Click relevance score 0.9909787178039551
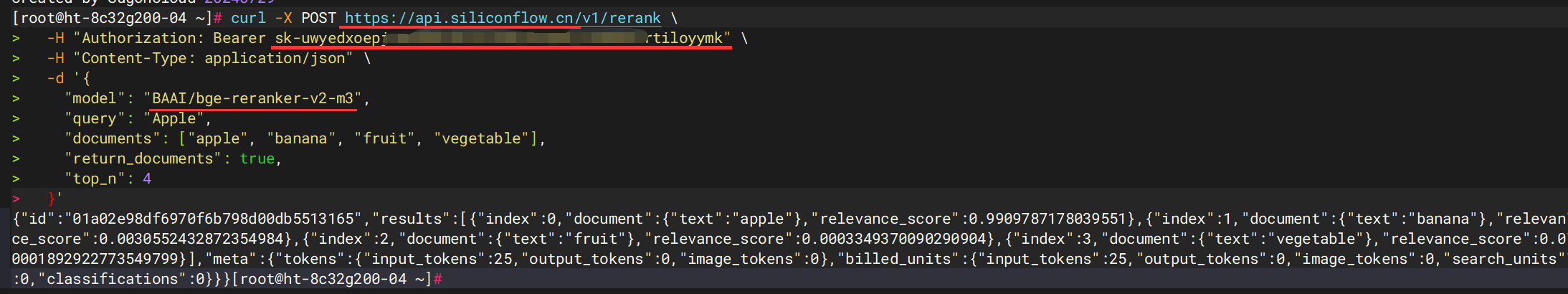The width and height of the screenshot is (1568, 294). click(1047, 219)
